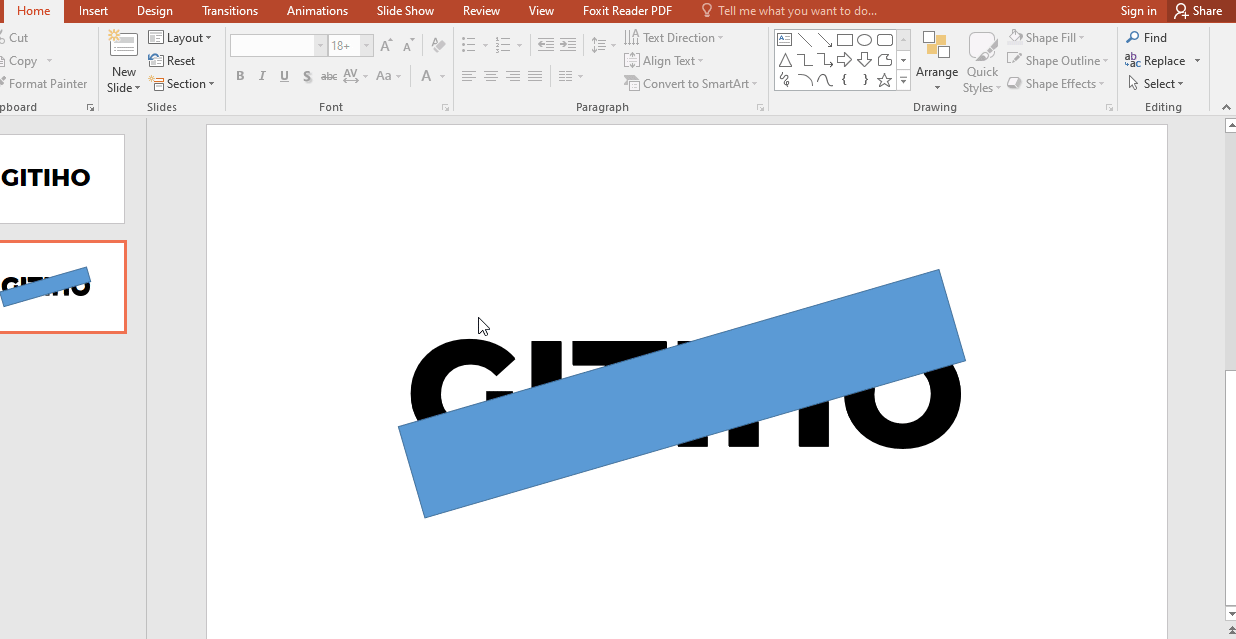Toggle the bulleted list
Screen dimensions: 1236x639
tap(467, 44)
